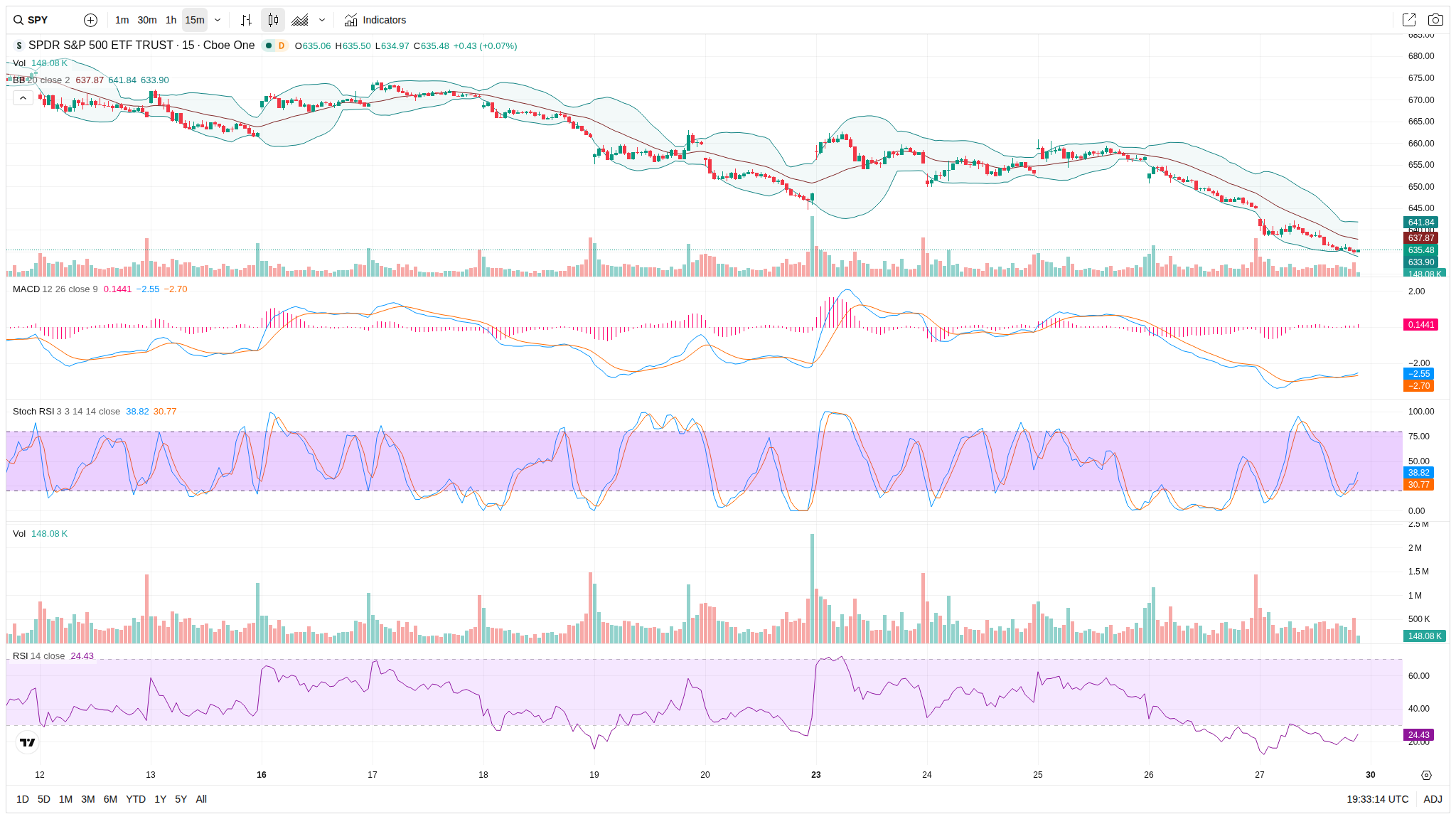The height and width of the screenshot is (819, 1456).
Task: Select the Candles chart style
Action: pos(273,20)
